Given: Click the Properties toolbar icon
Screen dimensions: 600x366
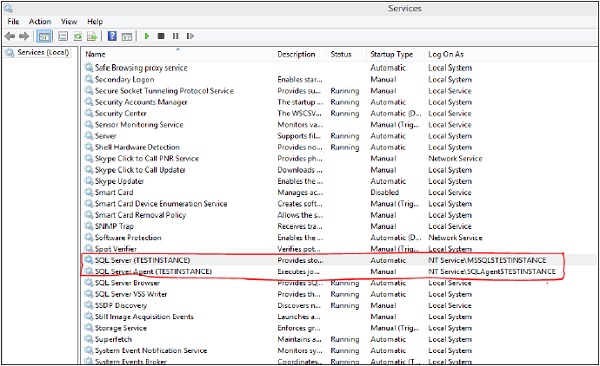Looking at the screenshot, I should pyautogui.click(x=63, y=36).
